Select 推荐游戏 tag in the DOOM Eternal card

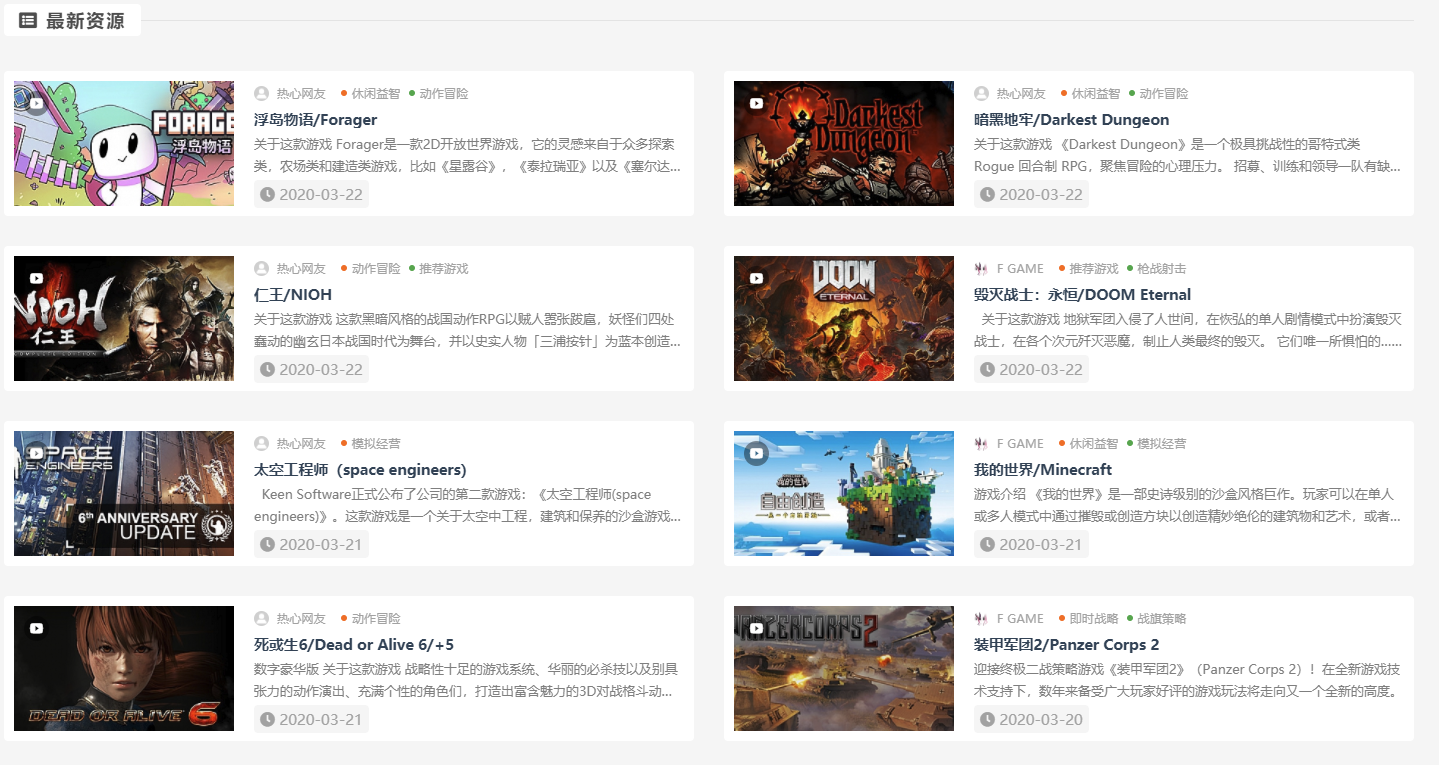pos(1094,269)
